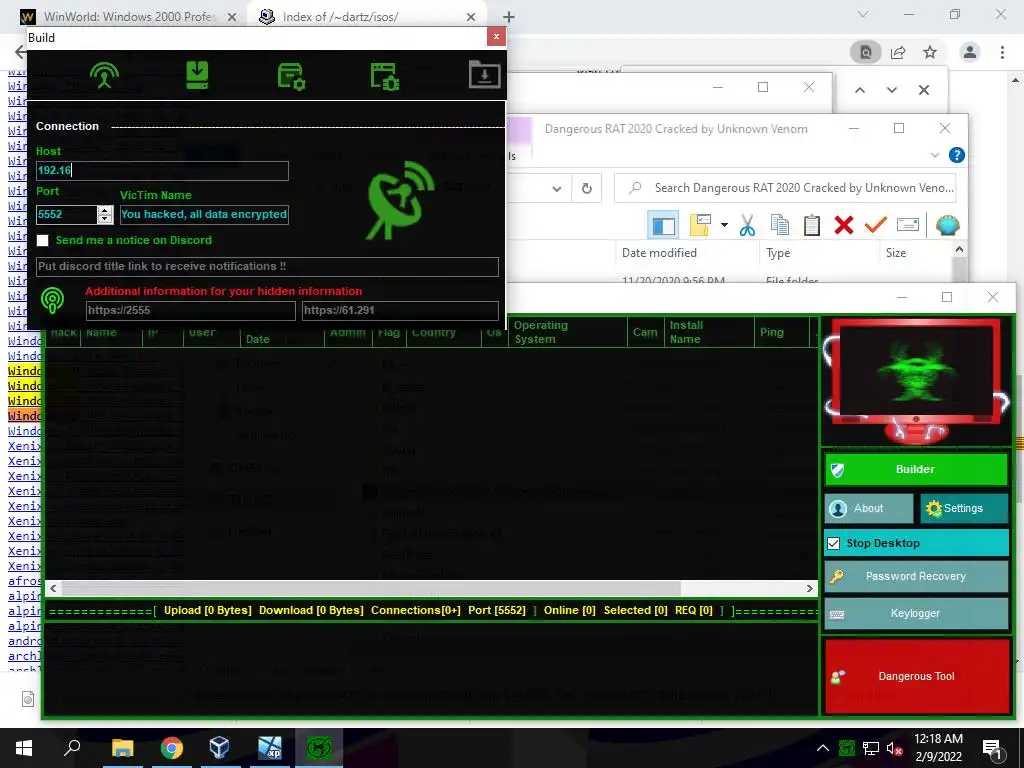Sort by the Date modified column
Image resolution: width=1024 pixels, height=768 pixels.
tap(659, 253)
